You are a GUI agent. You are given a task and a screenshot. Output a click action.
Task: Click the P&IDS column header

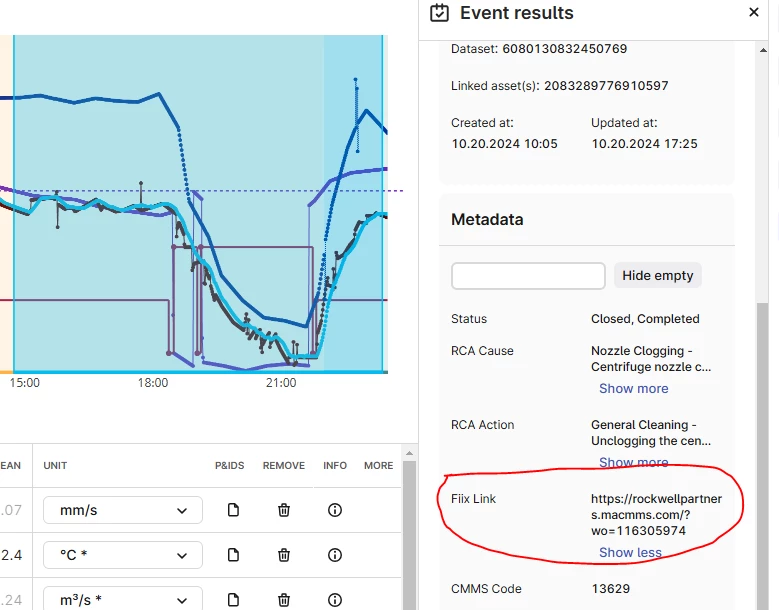[x=230, y=465]
